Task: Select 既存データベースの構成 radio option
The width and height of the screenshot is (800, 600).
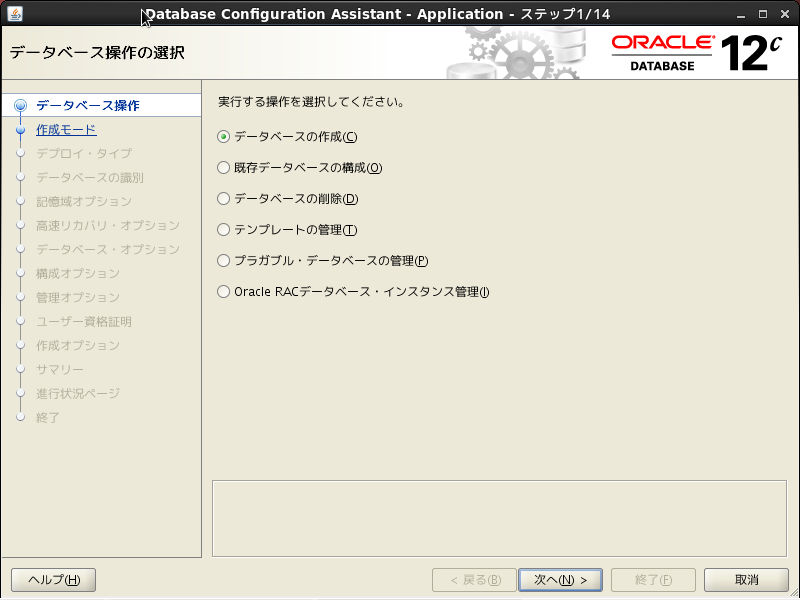Action: click(299, 167)
